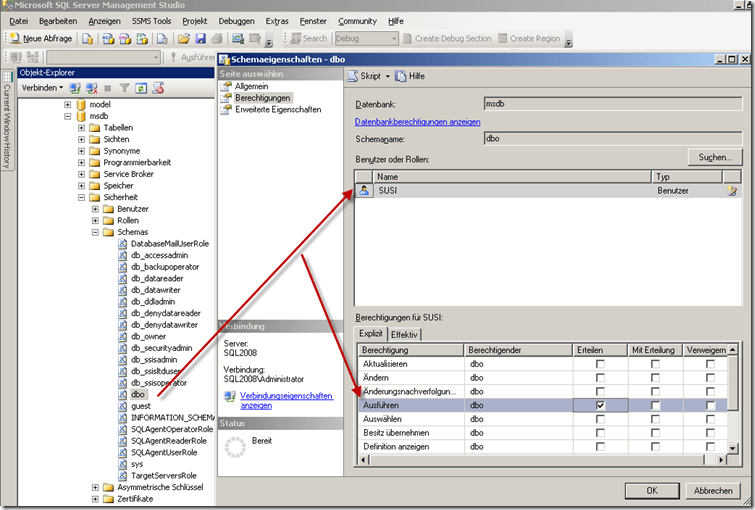Collapse the Schemas folder

(95, 232)
